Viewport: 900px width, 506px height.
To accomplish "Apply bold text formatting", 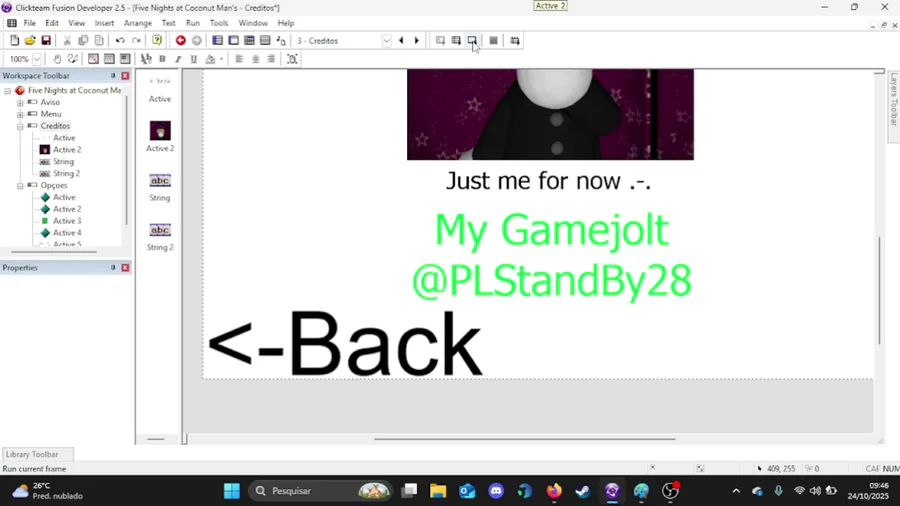I will [162, 59].
